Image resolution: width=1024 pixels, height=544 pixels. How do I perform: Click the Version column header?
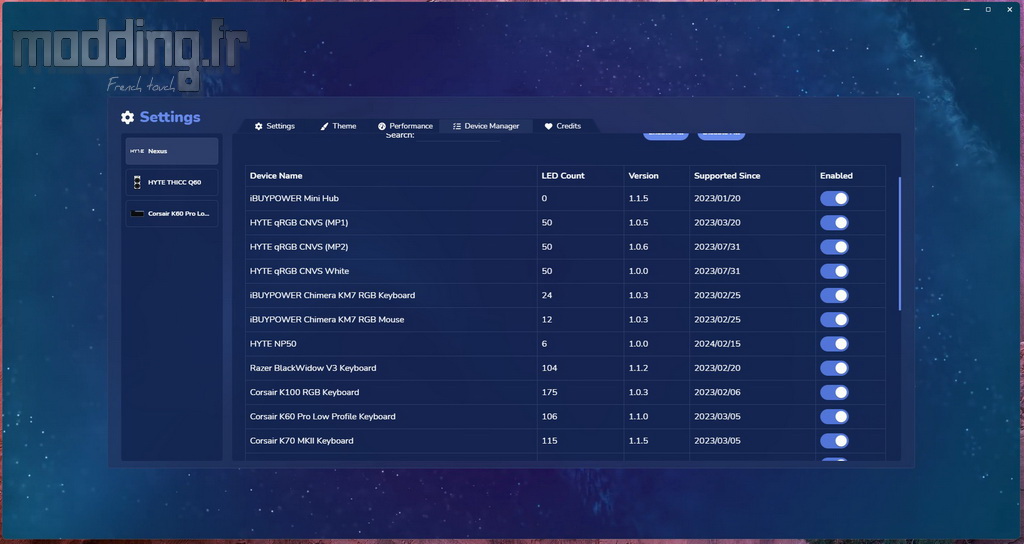click(643, 176)
